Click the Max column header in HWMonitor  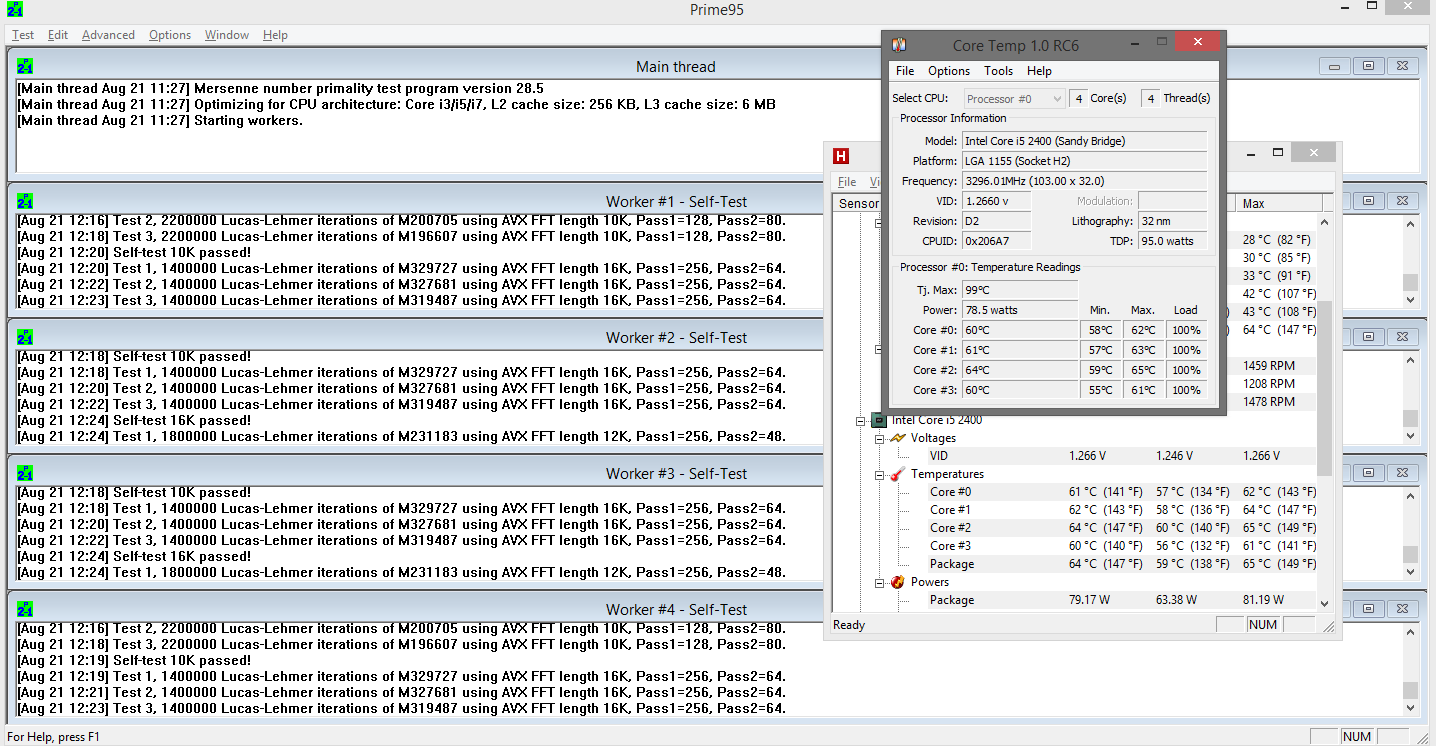(x=1276, y=203)
